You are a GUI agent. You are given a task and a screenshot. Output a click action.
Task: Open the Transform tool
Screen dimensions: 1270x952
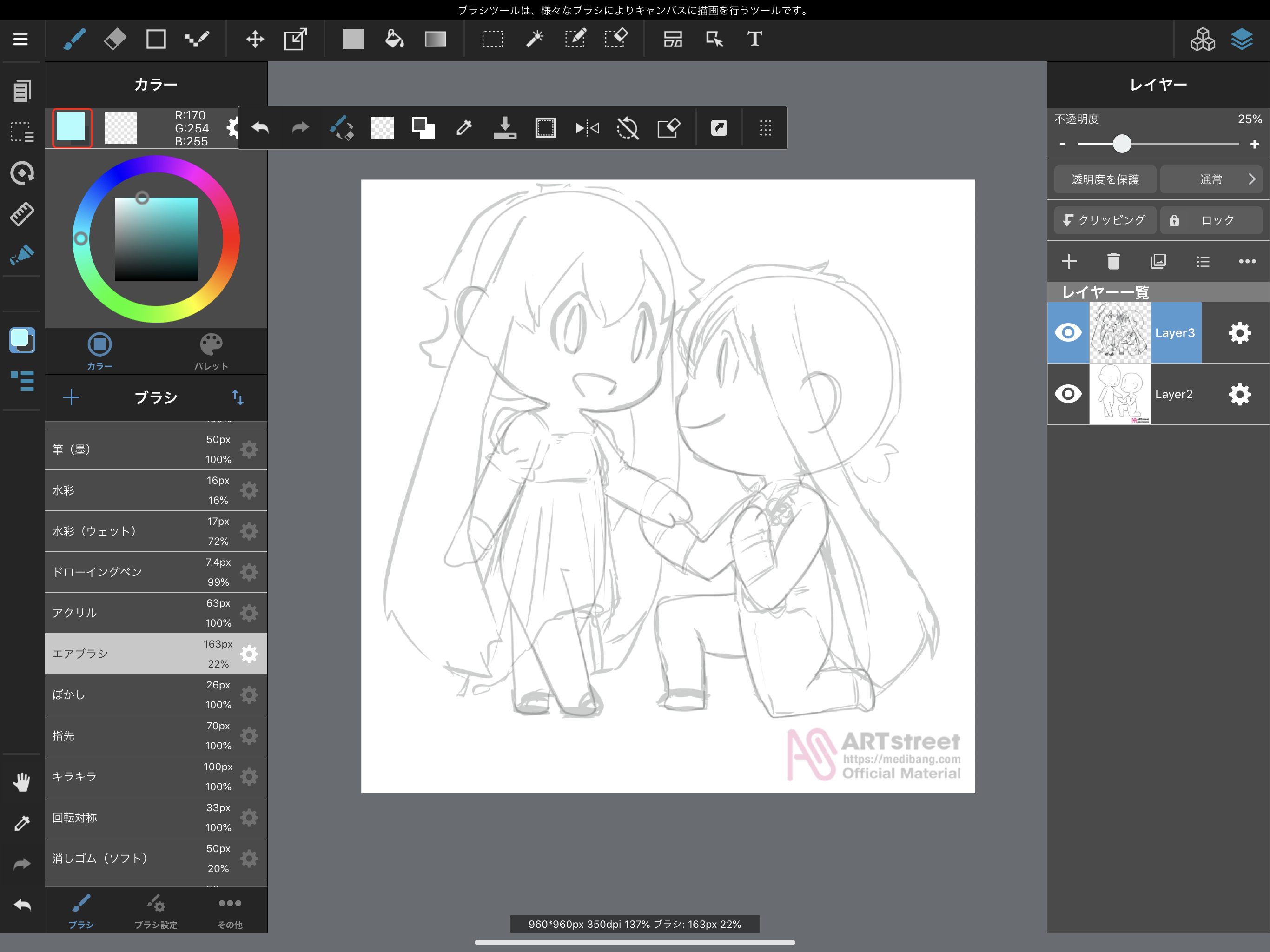(296, 39)
